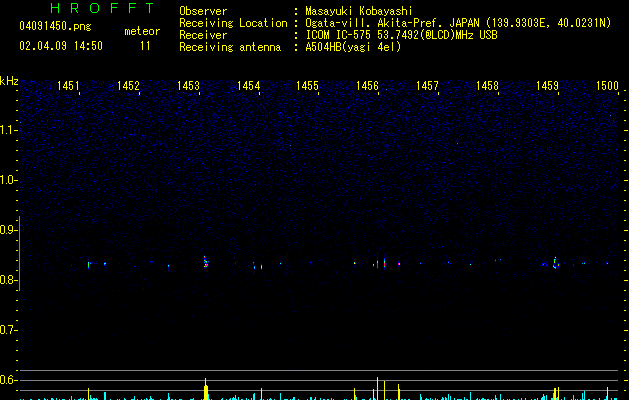Click time marker 1457
The width and height of the screenshot is (629, 400).
tap(427, 86)
